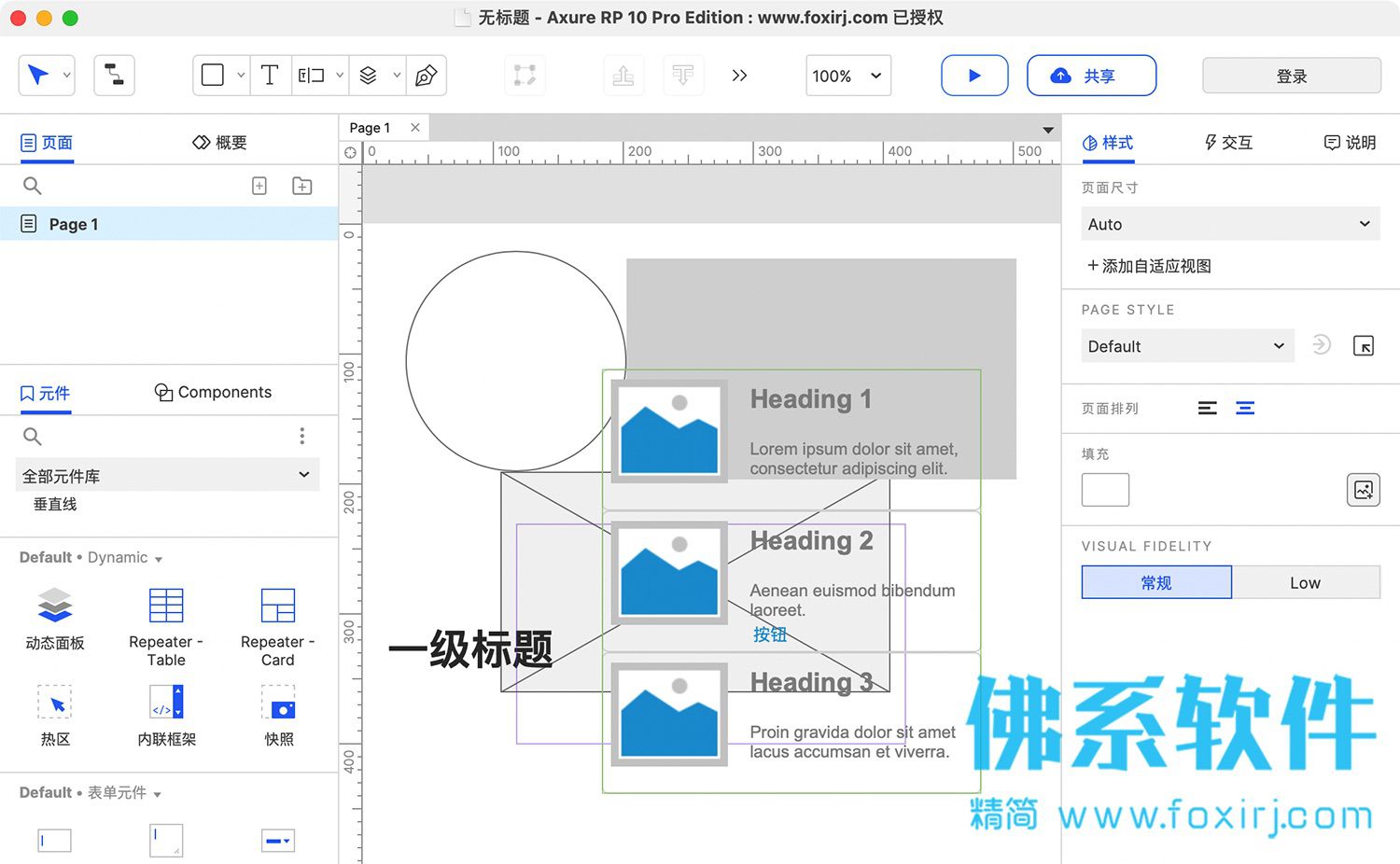This screenshot has height=864, width=1400.
Task: Add a new page icon
Action: tap(259, 186)
